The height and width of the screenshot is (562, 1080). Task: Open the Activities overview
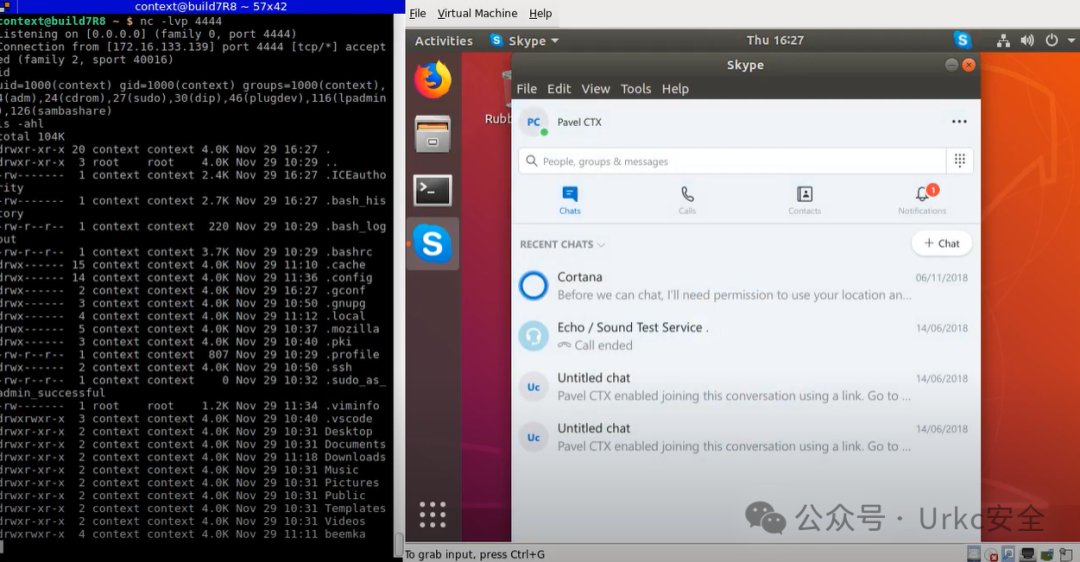444,41
